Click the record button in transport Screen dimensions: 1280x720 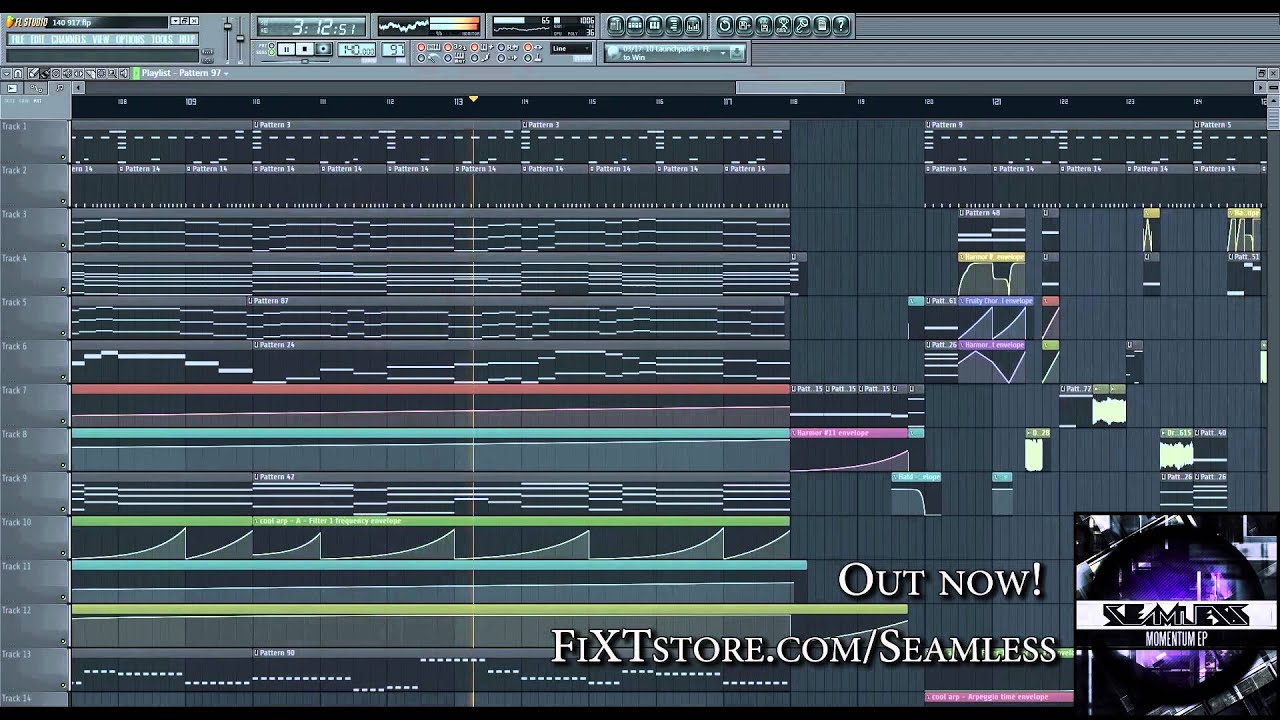point(324,49)
